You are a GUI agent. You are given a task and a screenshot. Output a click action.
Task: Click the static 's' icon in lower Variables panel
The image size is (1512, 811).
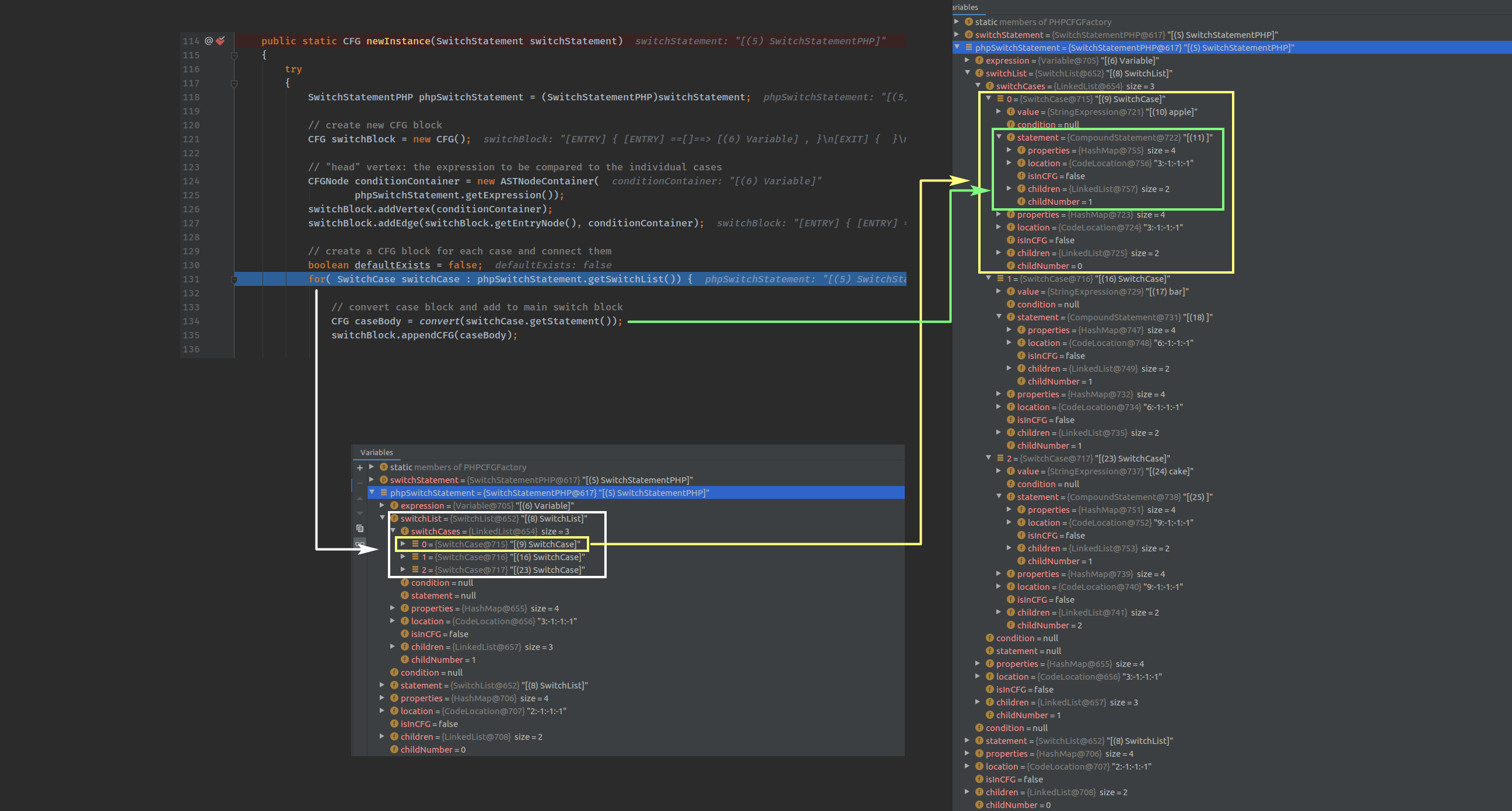384,467
